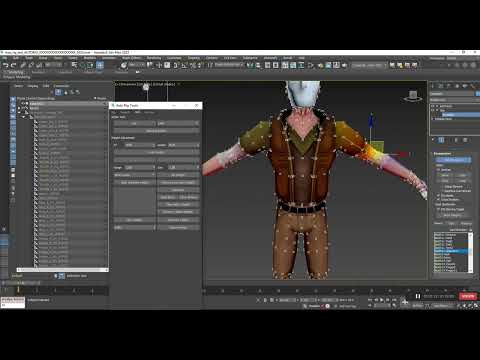The image size is (480, 360).
Task: Click the Unlink Selection tool
Action: 31,65
